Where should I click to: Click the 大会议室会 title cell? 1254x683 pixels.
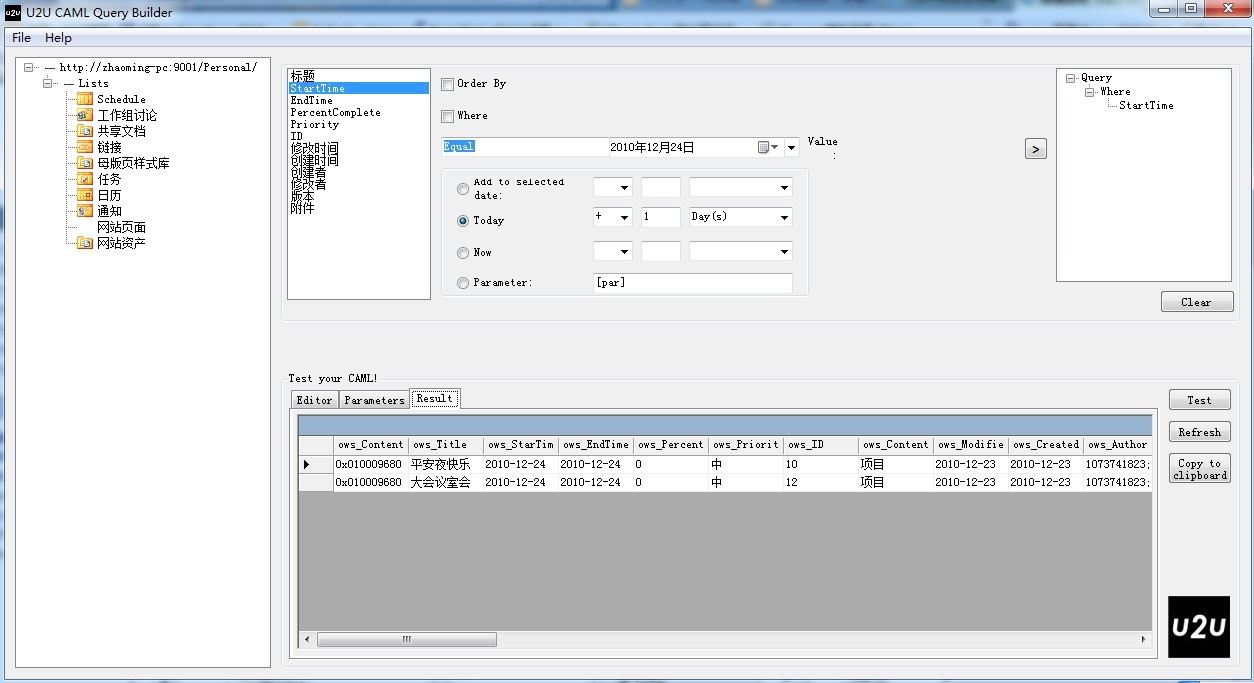click(x=445, y=482)
